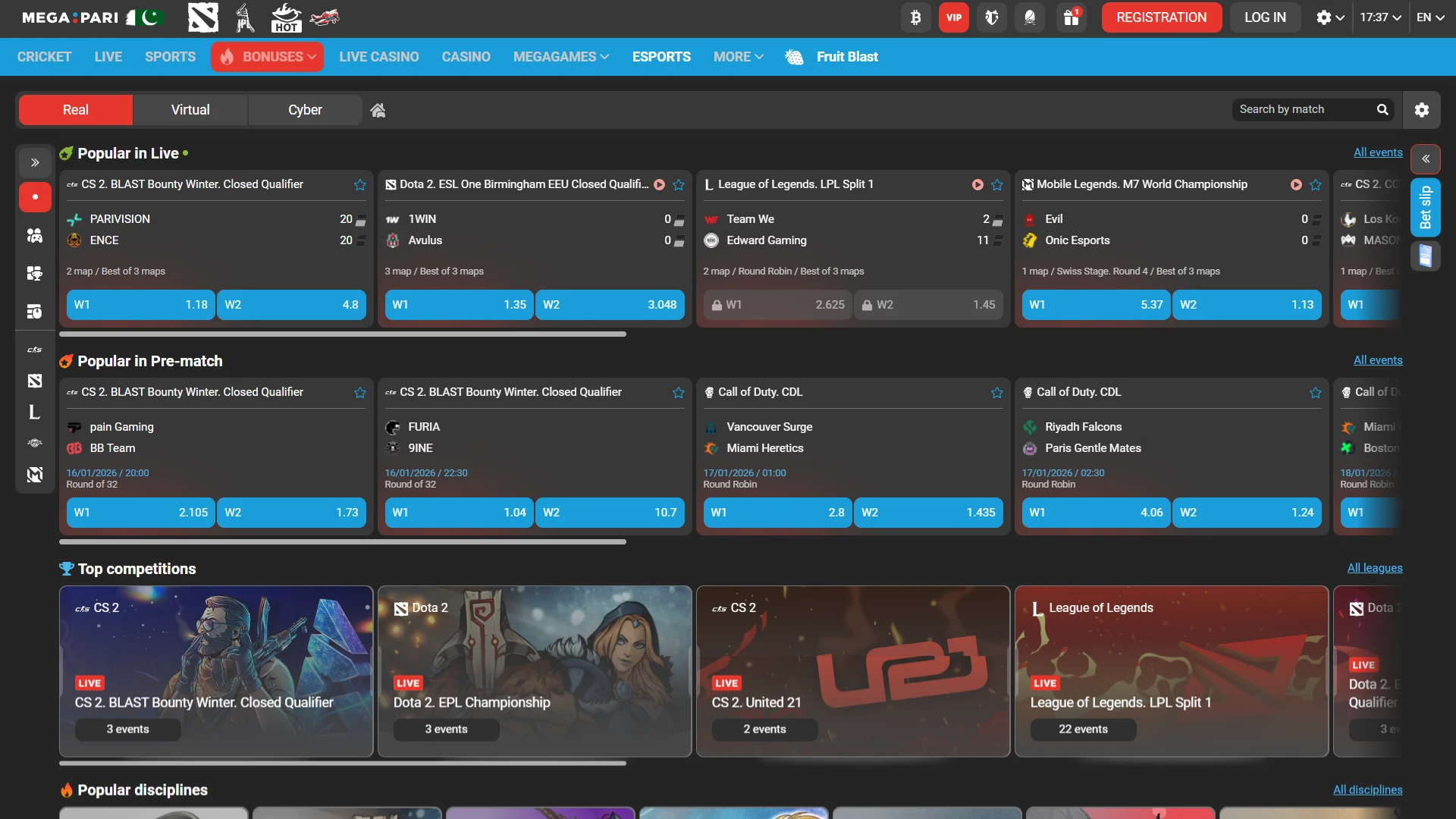Screen dimensions: 1456x819
Task: Expand the BONUSES dropdown menu
Action: tap(267, 56)
